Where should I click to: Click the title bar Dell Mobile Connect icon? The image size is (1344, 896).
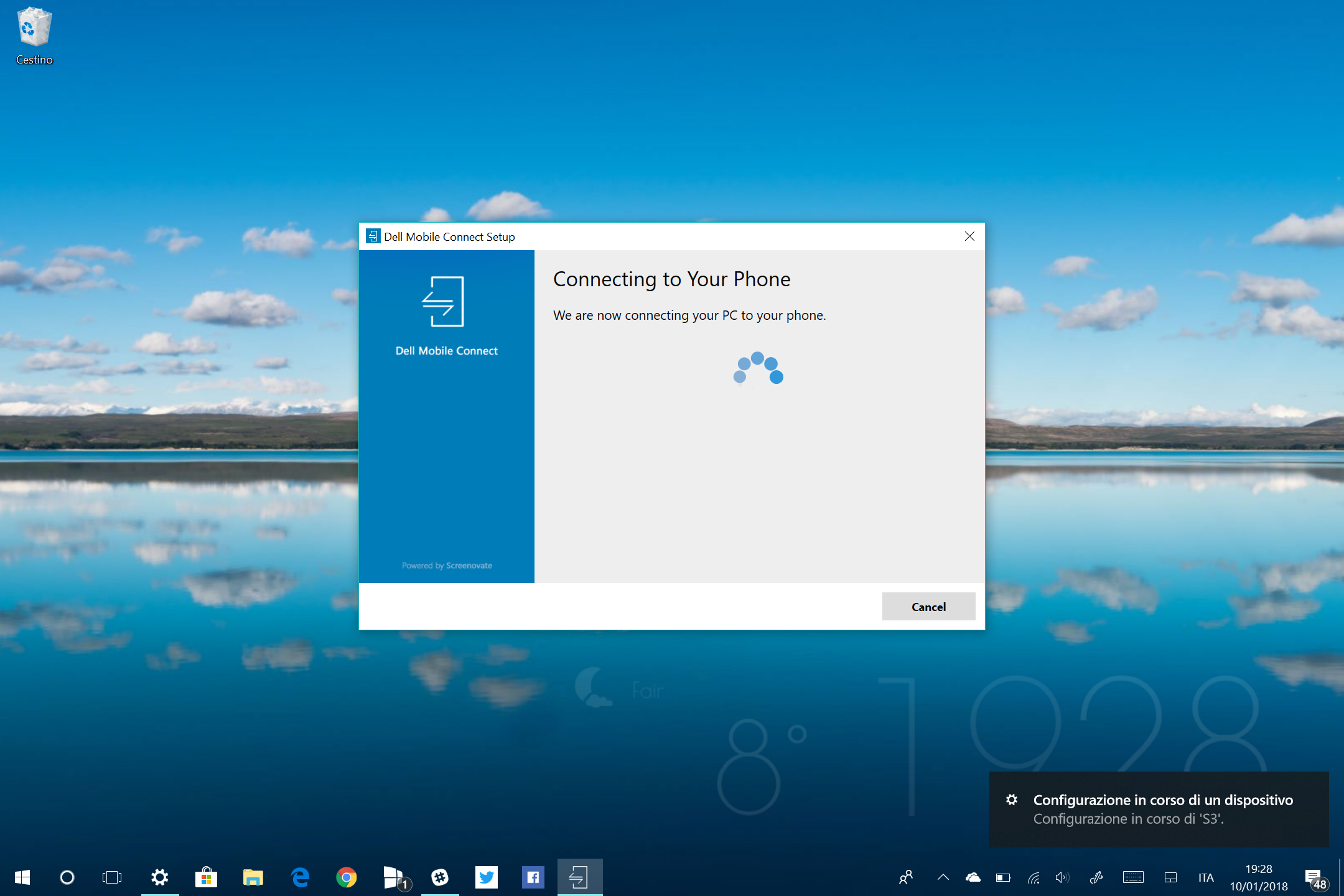(x=373, y=236)
